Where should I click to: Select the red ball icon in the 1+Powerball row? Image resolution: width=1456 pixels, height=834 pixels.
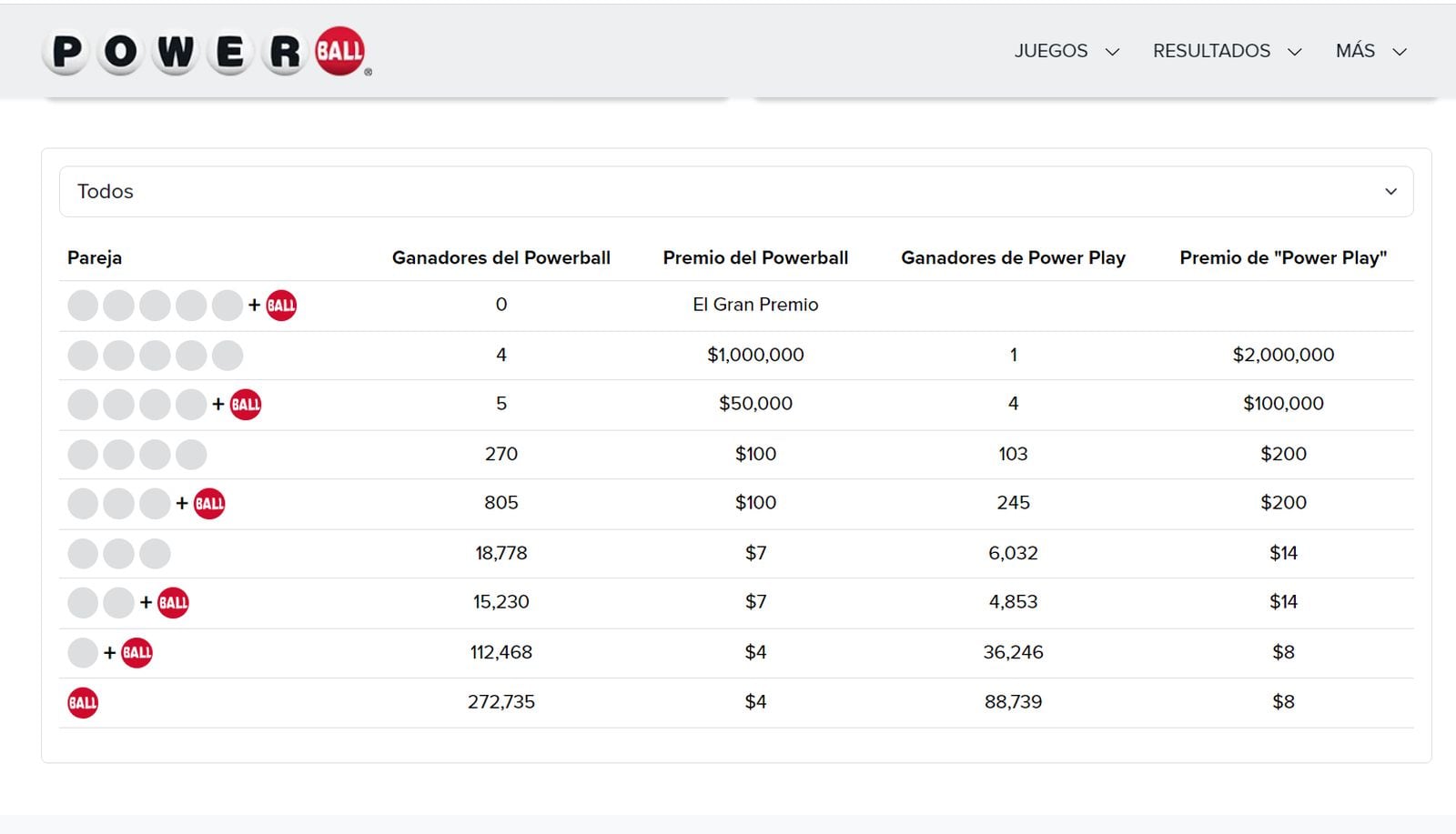[137, 652]
